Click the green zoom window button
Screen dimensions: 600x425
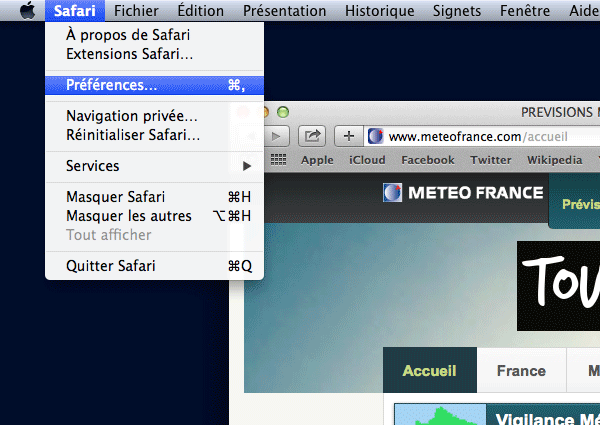pos(283,112)
